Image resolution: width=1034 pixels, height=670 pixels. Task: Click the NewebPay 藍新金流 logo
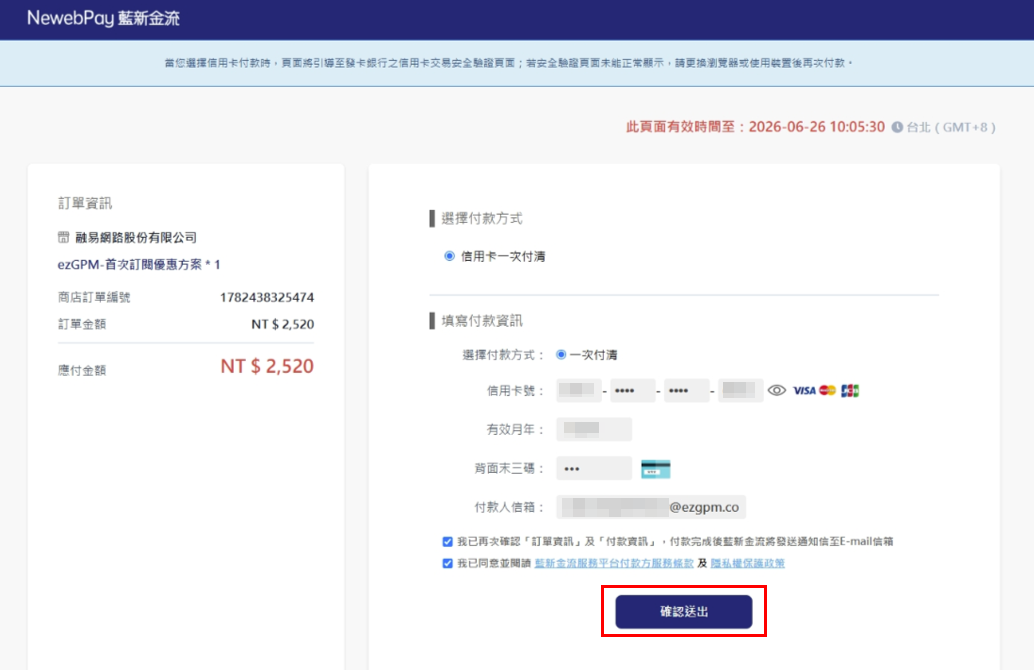(104, 18)
